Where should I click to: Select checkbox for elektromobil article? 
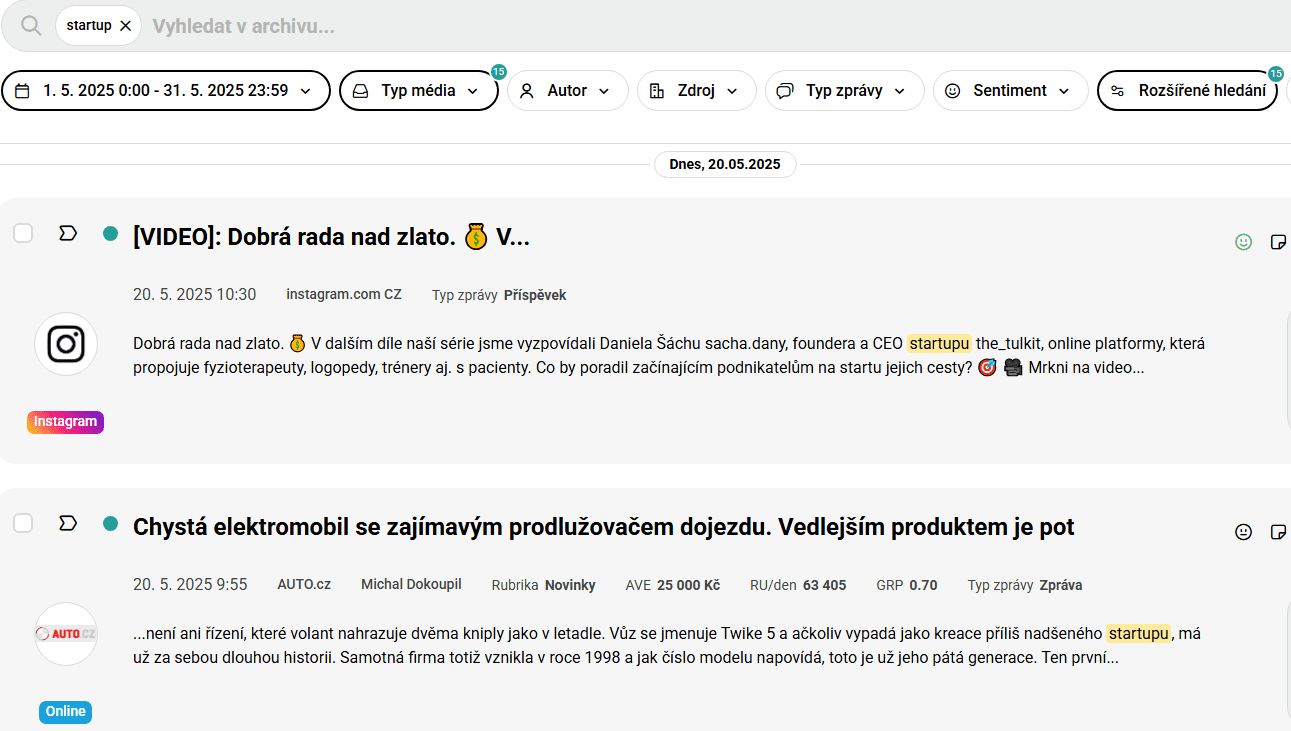[x=23, y=523]
